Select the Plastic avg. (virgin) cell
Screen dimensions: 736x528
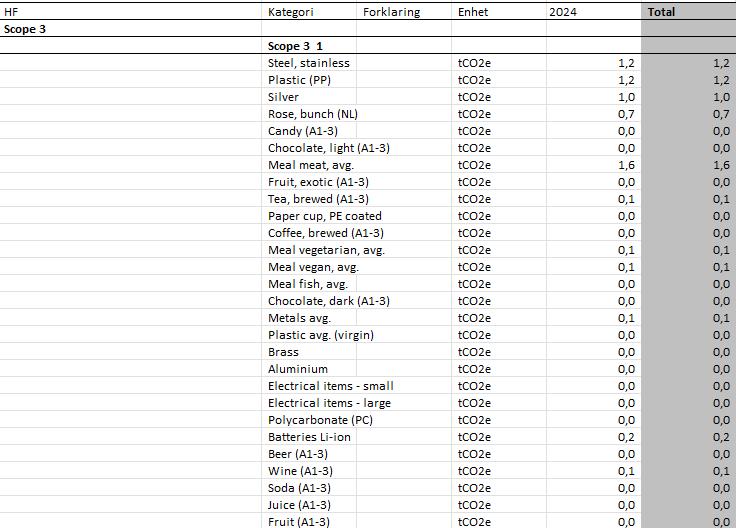coord(321,335)
